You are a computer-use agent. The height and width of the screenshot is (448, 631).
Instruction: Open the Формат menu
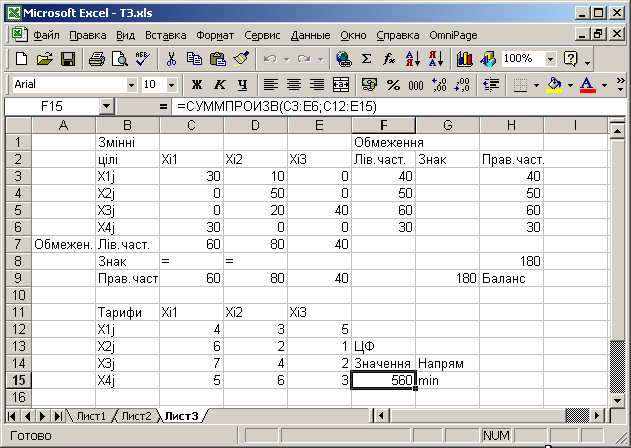pos(215,35)
